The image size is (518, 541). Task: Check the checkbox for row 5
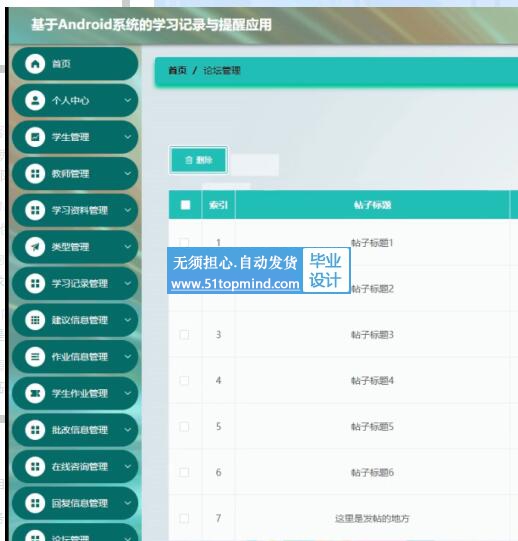184,427
